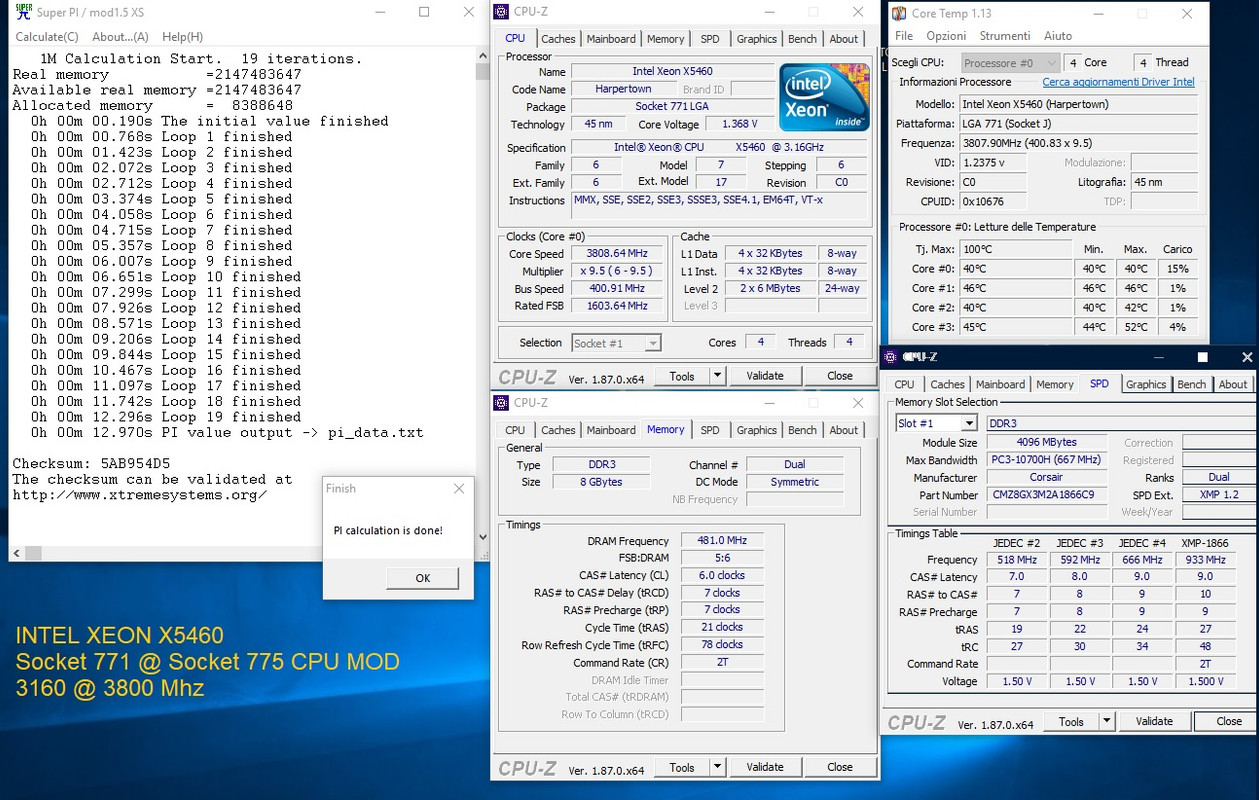Open Bench tab in CPU-Z SPD window

(1191, 384)
